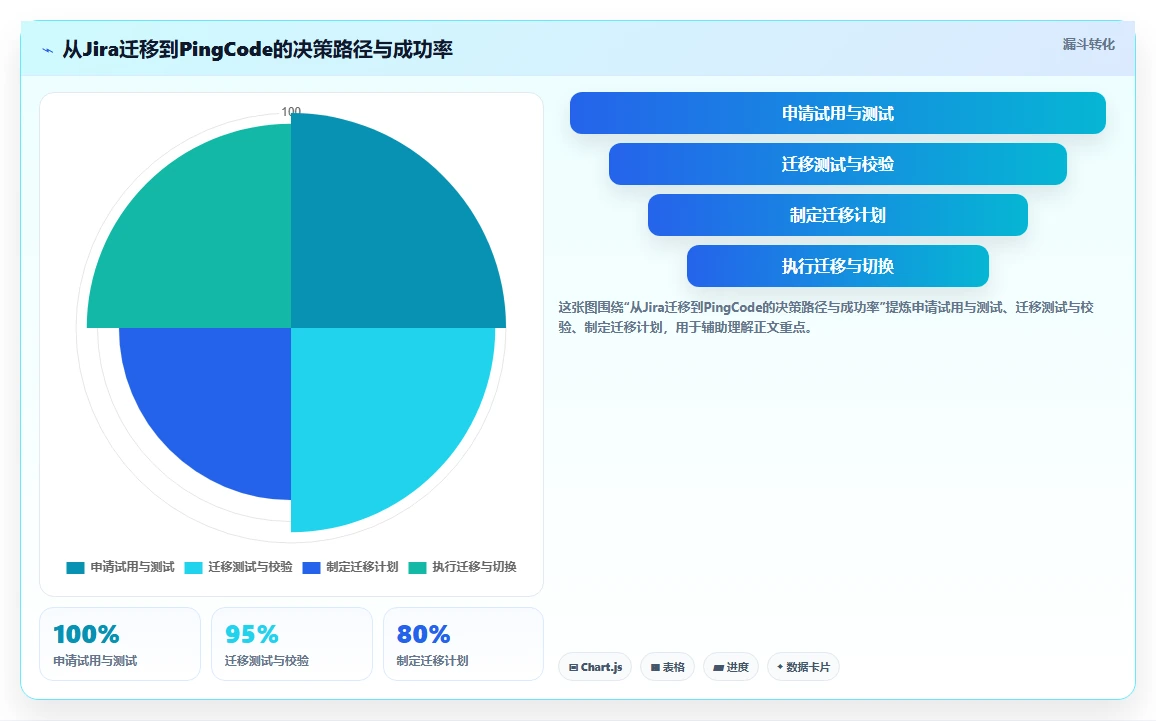This screenshot has width=1156, height=721.
Task: Click the 制定迁移计划 legend label
Action: point(362,567)
